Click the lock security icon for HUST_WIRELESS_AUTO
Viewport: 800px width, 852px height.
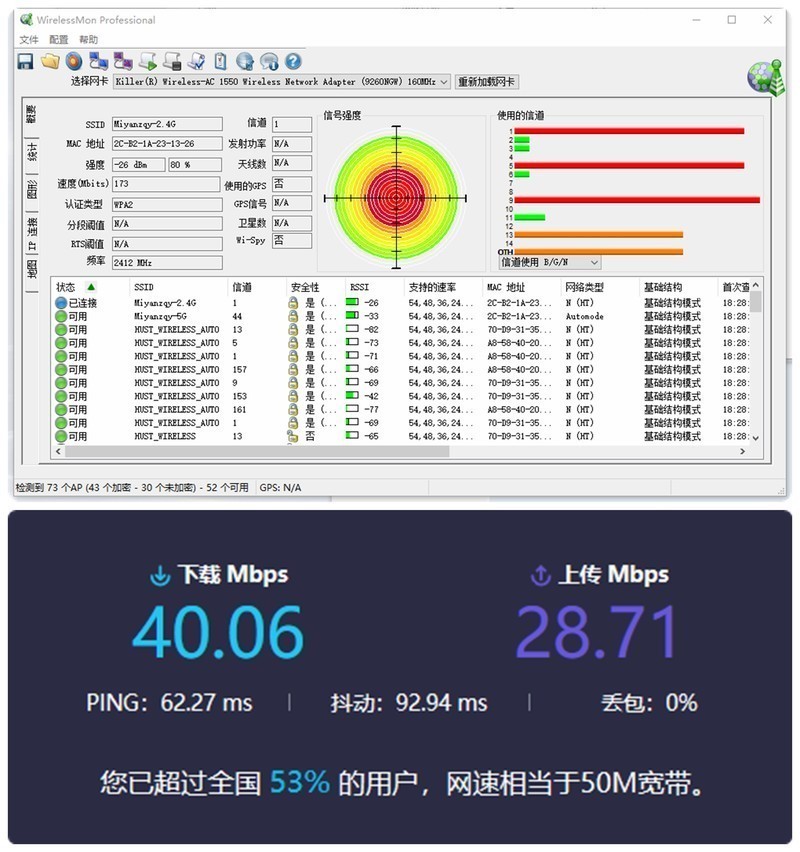(x=292, y=328)
